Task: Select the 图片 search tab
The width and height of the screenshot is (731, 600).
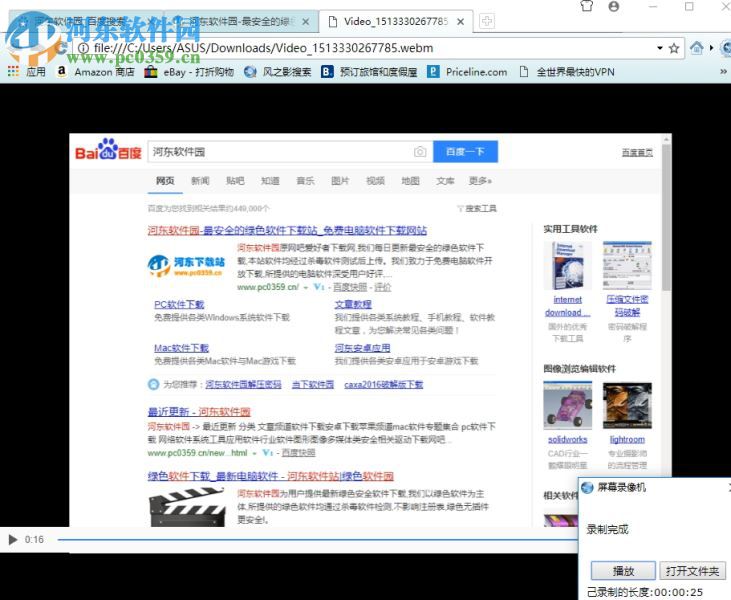Action: [x=340, y=181]
